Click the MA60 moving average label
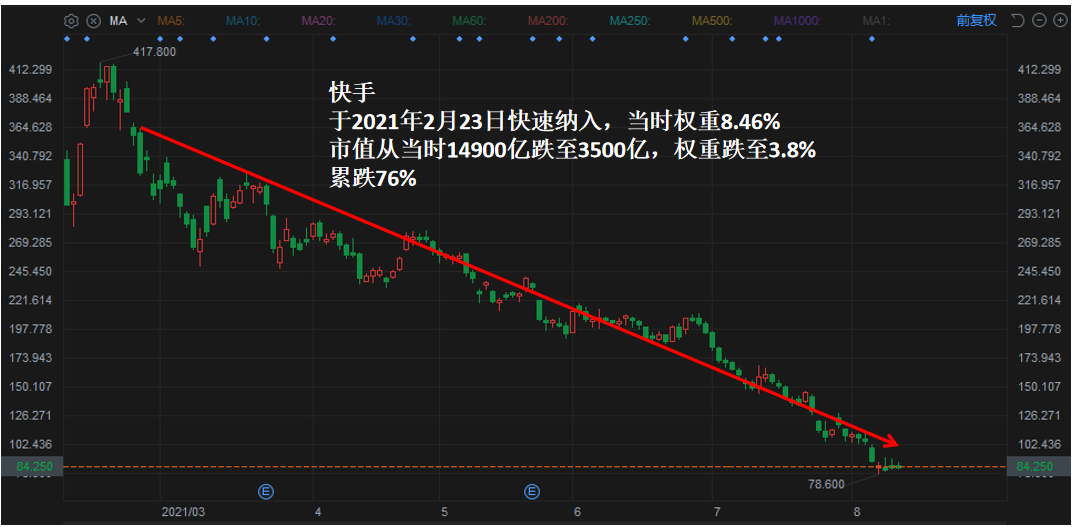Screen dimensions: 1074x527 (x=469, y=21)
